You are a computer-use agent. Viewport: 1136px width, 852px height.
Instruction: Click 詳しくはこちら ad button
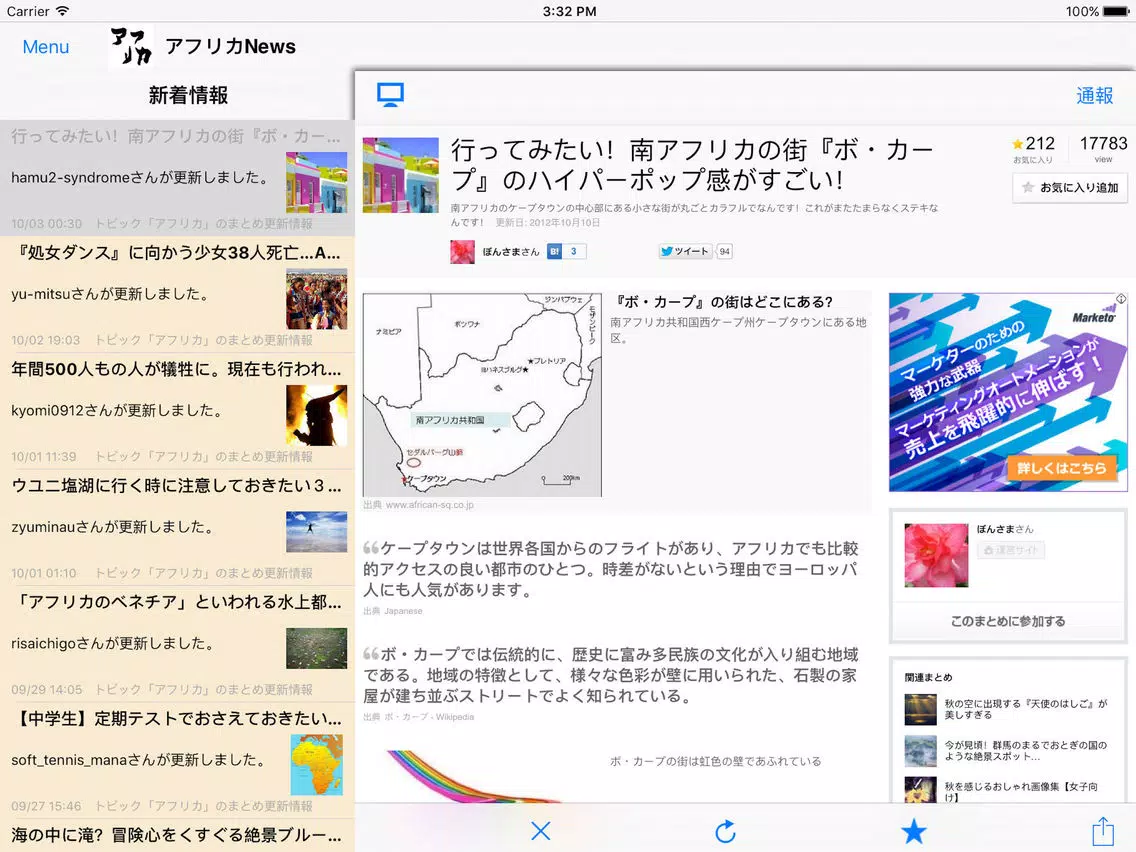[x=1061, y=468]
